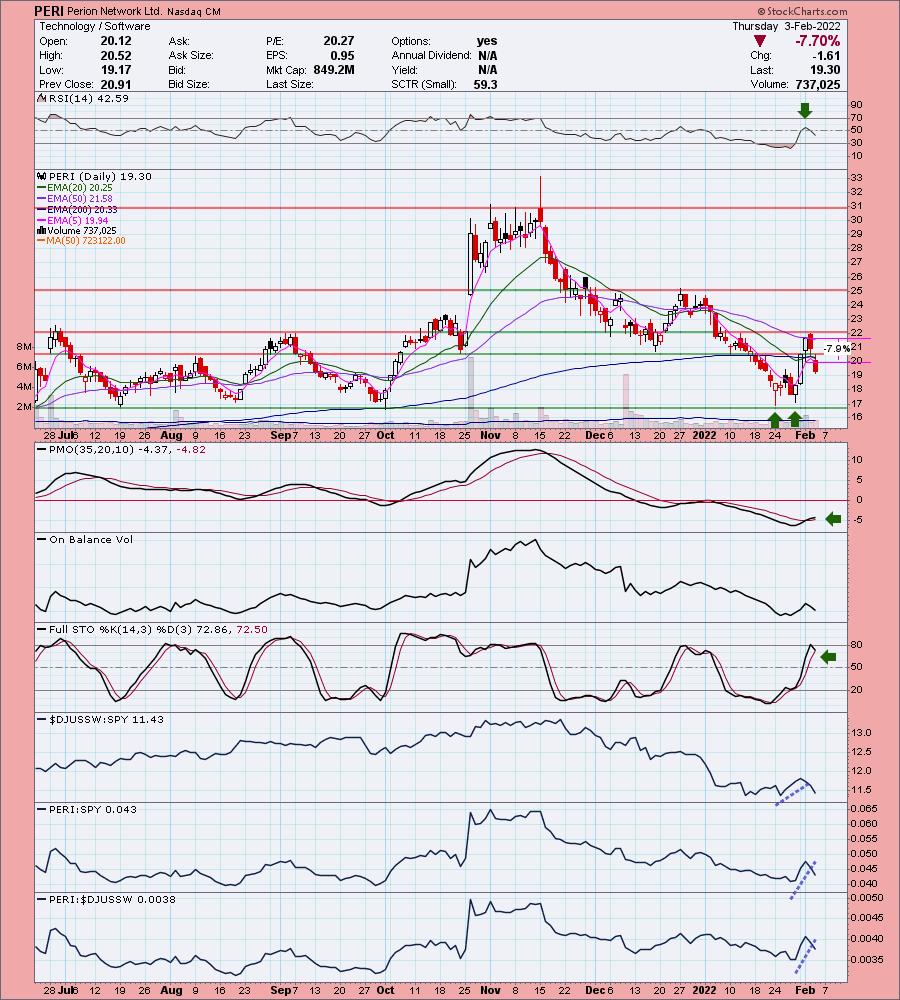This screenshot has width=900, height=1000.
Task: Click the EMA(200) 20.33 legend entry
Action: [77, 209]
